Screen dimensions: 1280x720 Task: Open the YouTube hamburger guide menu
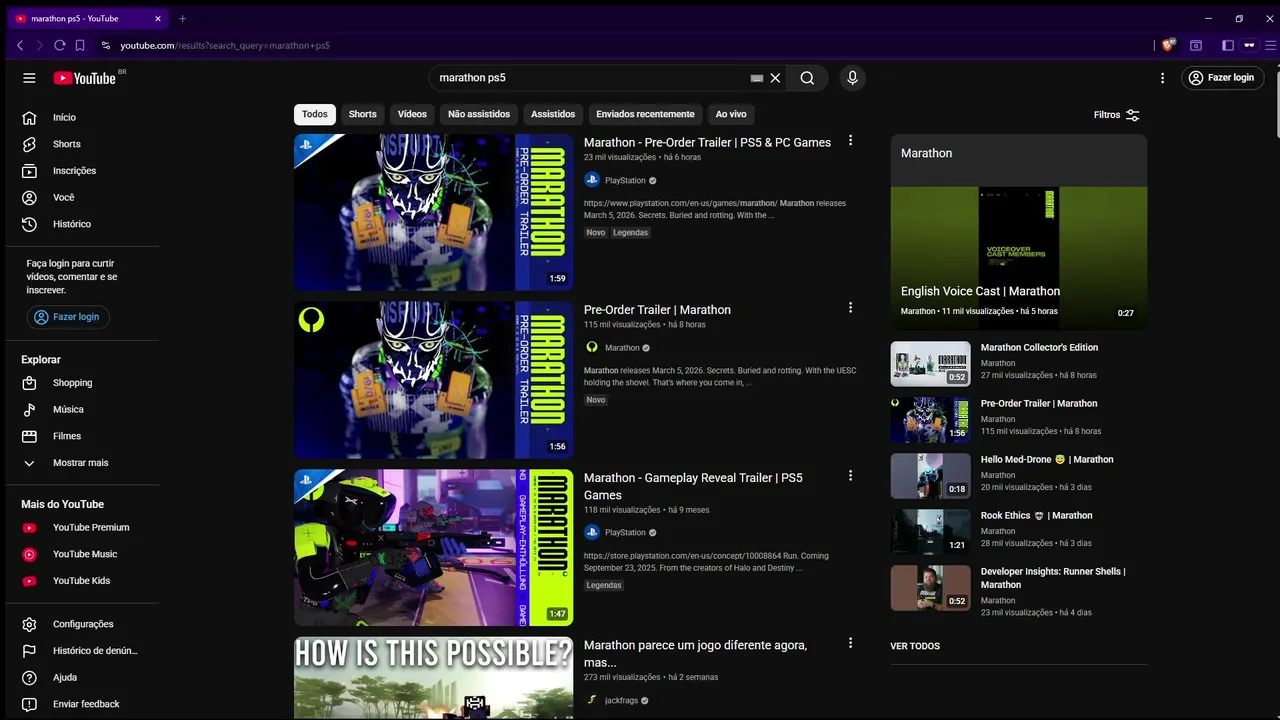(x=29, y=78)
